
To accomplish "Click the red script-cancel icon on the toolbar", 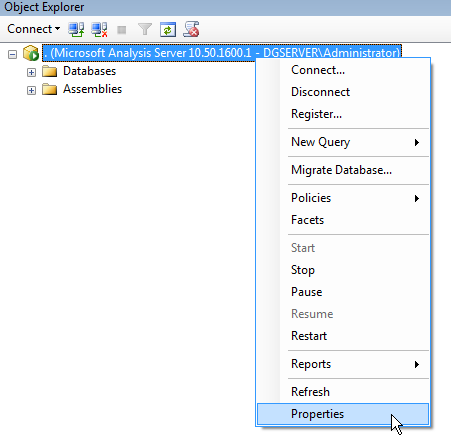I will (x=191, y=29).
